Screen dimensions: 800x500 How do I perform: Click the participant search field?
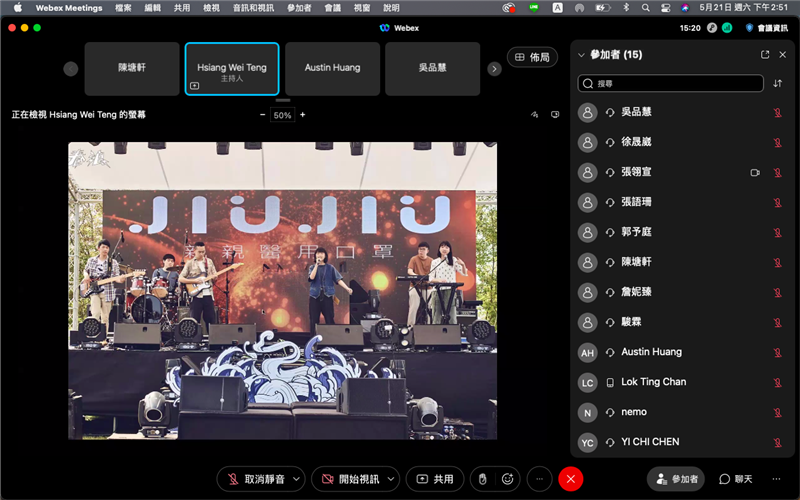coord(670,84)
